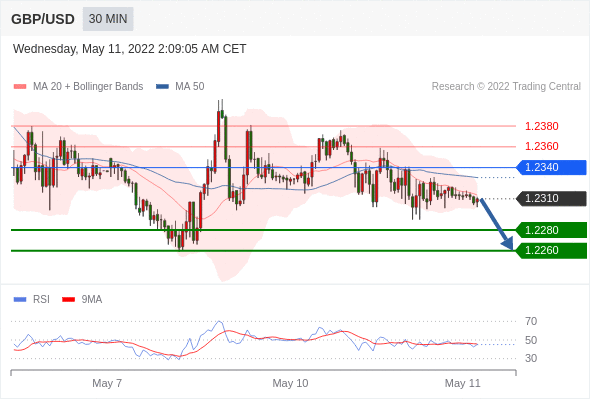The image size is (590, 400).
Task: Click the 1.2340 blue pivot price tag
Action: (x=551, y=167)
